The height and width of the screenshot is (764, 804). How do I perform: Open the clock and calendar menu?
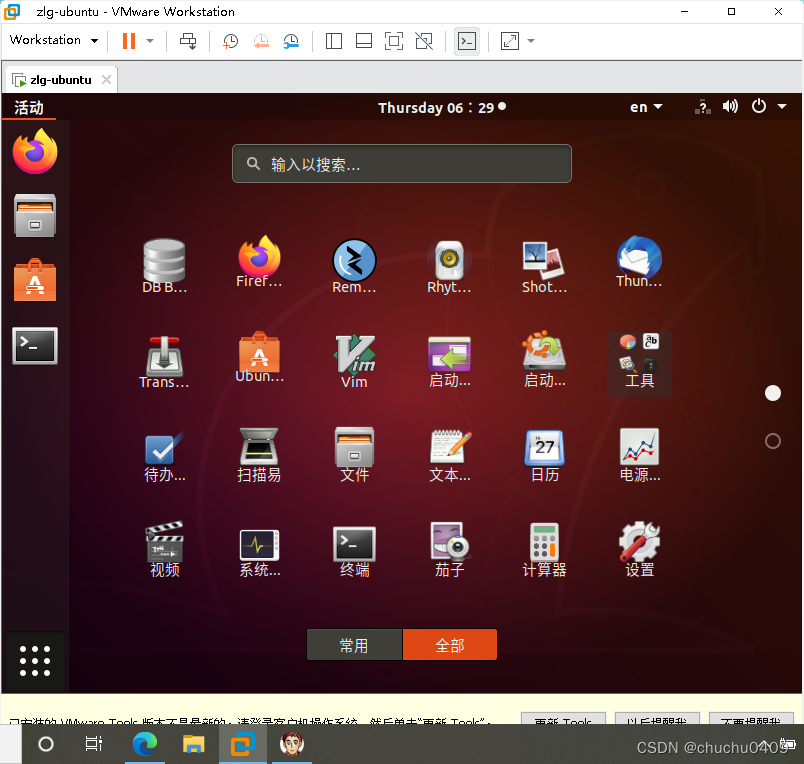tap(442, 107)
